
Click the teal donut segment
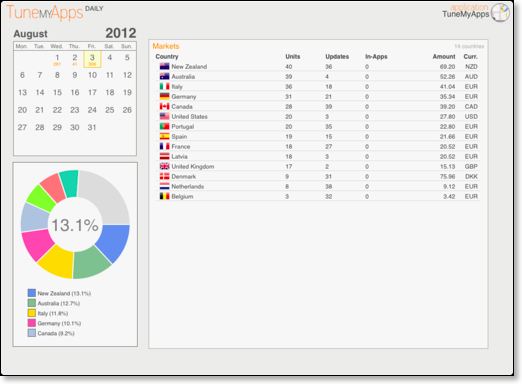click(x=69, y=183)
